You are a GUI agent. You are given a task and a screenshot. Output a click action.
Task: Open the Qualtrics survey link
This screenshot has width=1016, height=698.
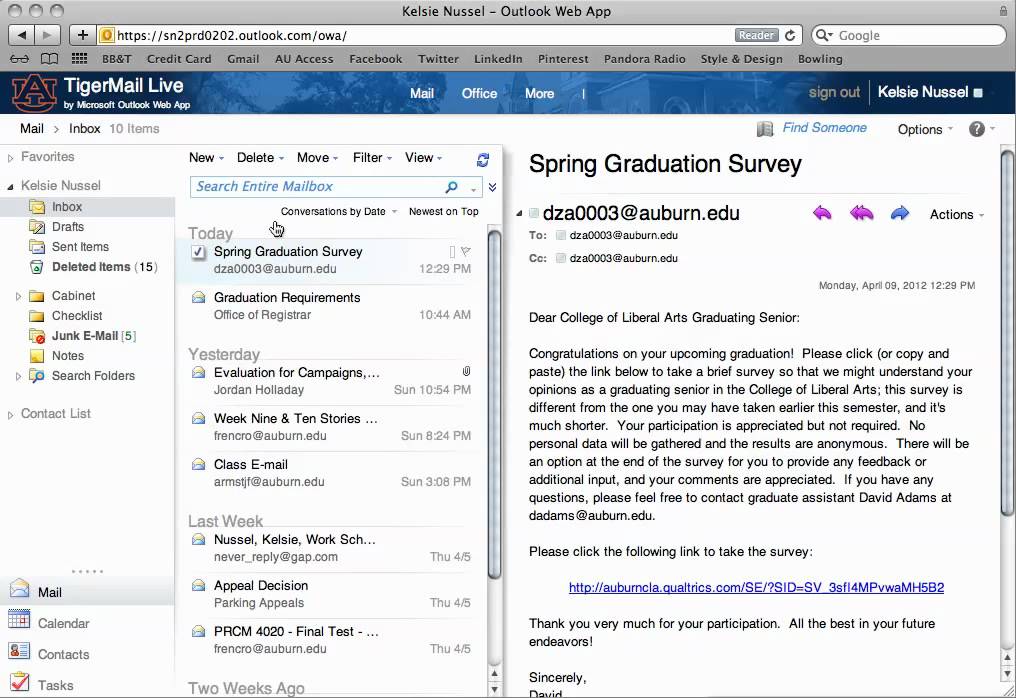click(756, 587)
